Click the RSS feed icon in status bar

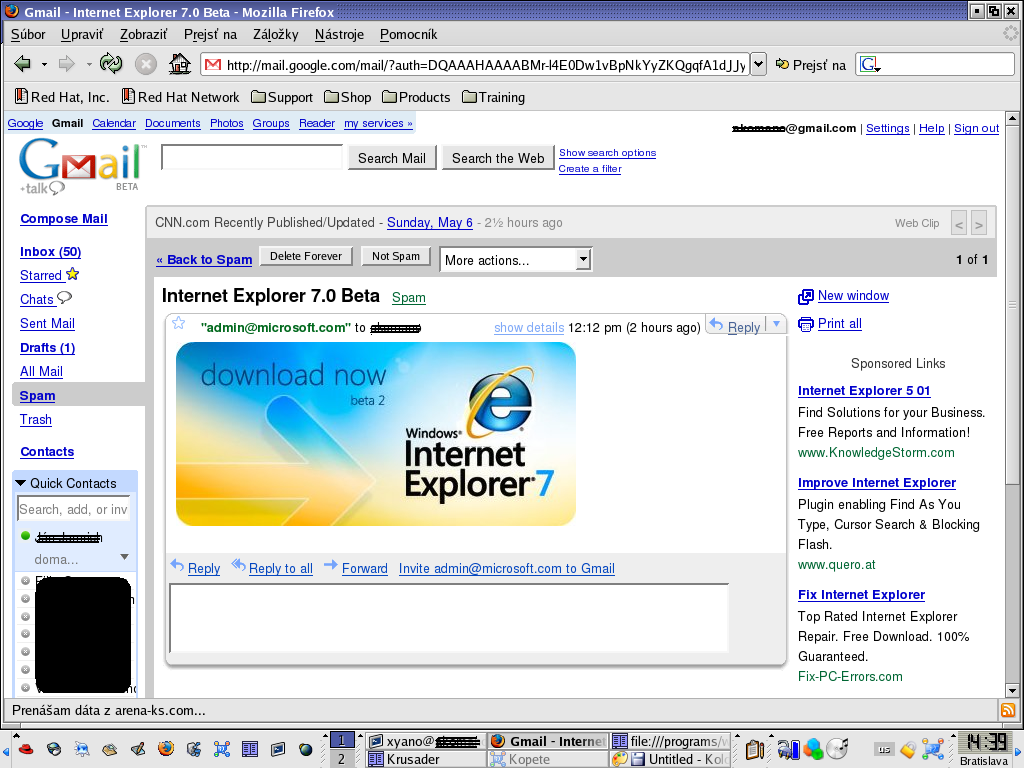(x=1008, y=710)
